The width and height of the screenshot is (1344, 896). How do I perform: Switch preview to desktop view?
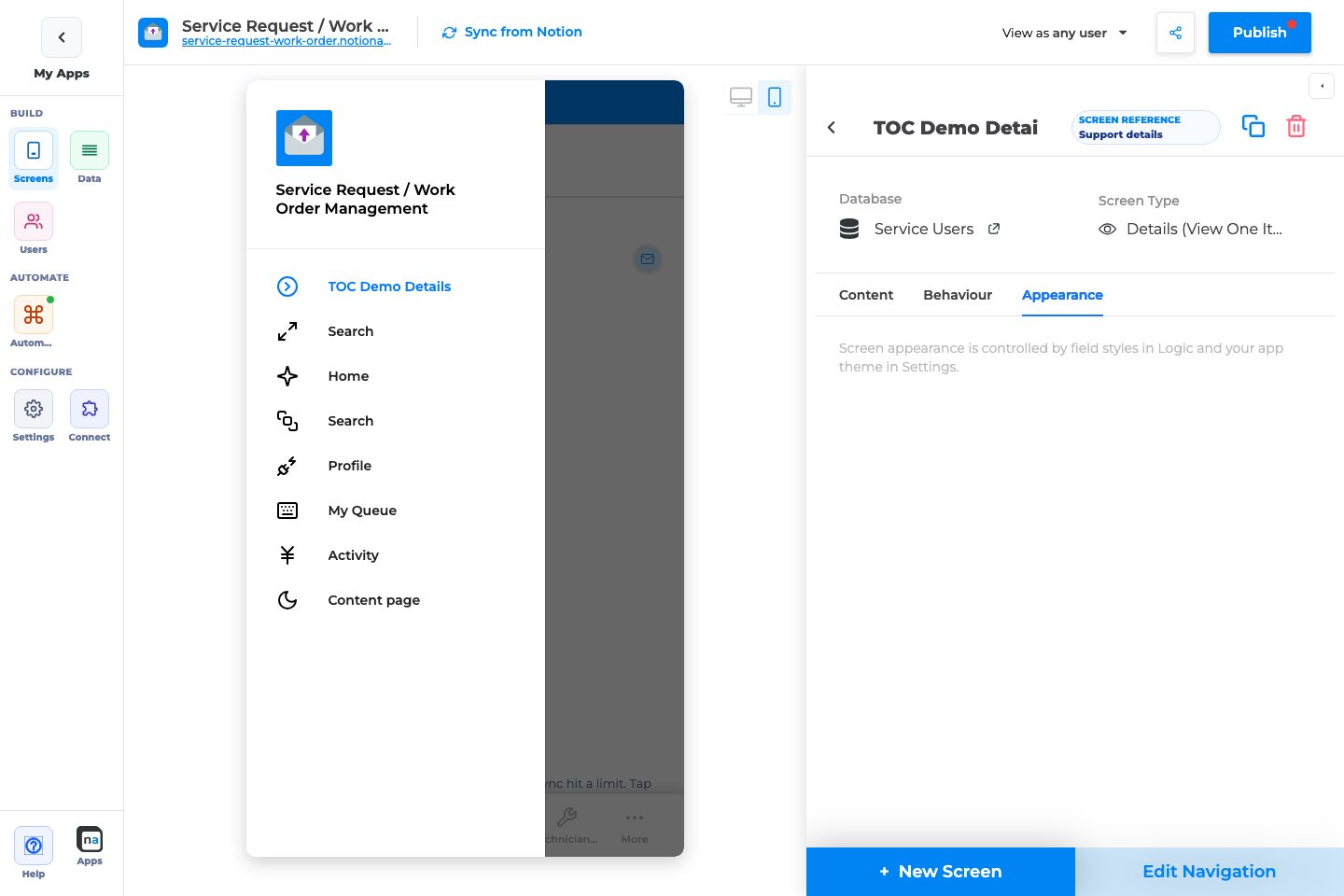(x=741, y=97)
